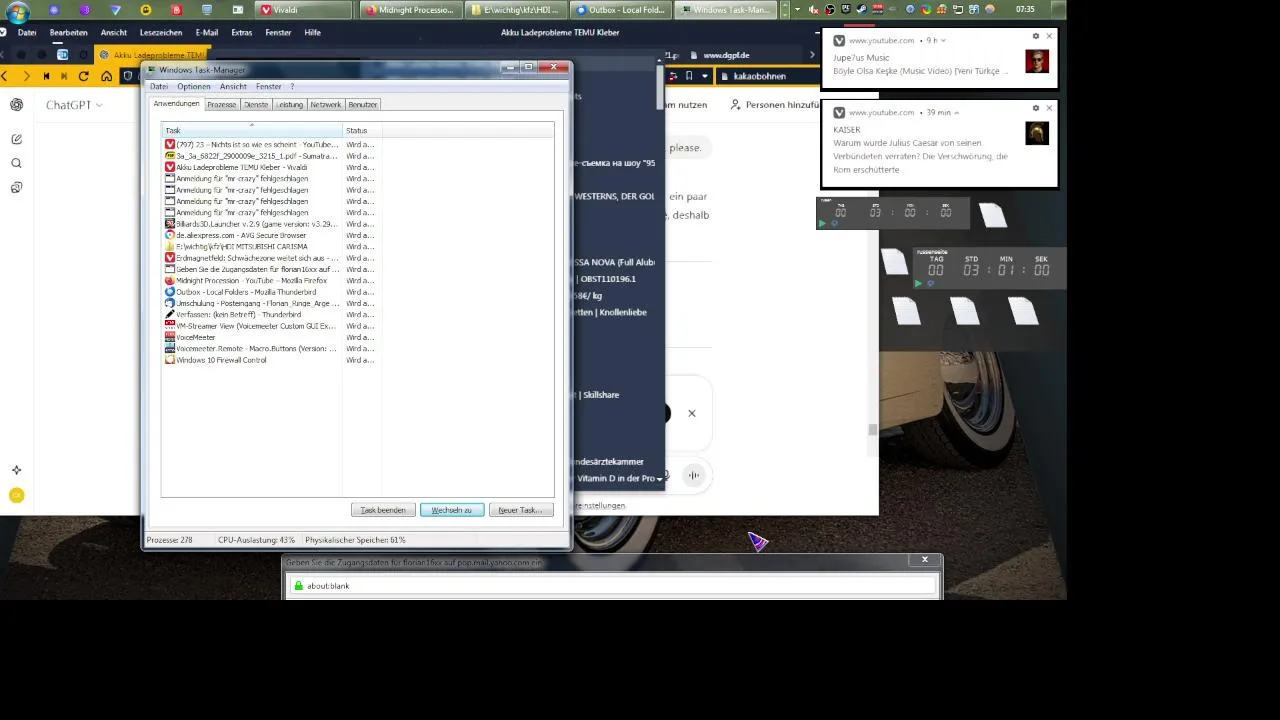
Task: Select the Midnight Procession Firefox task icon
Action: 170,281
